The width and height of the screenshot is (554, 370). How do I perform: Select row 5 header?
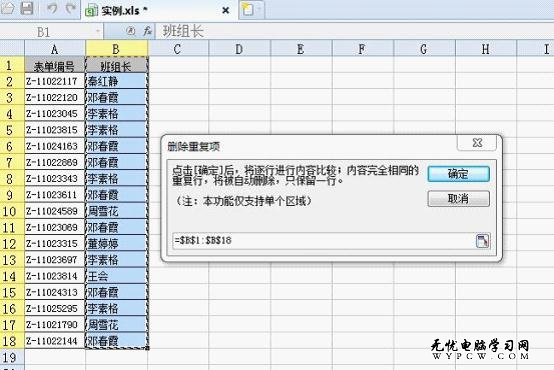(x=12, y=130)
